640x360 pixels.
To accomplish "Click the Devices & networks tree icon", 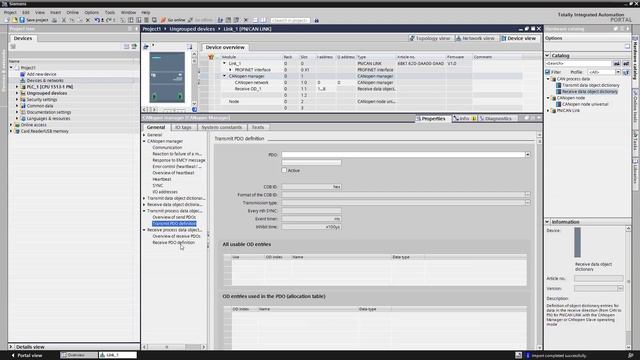I will pos(23,80).
